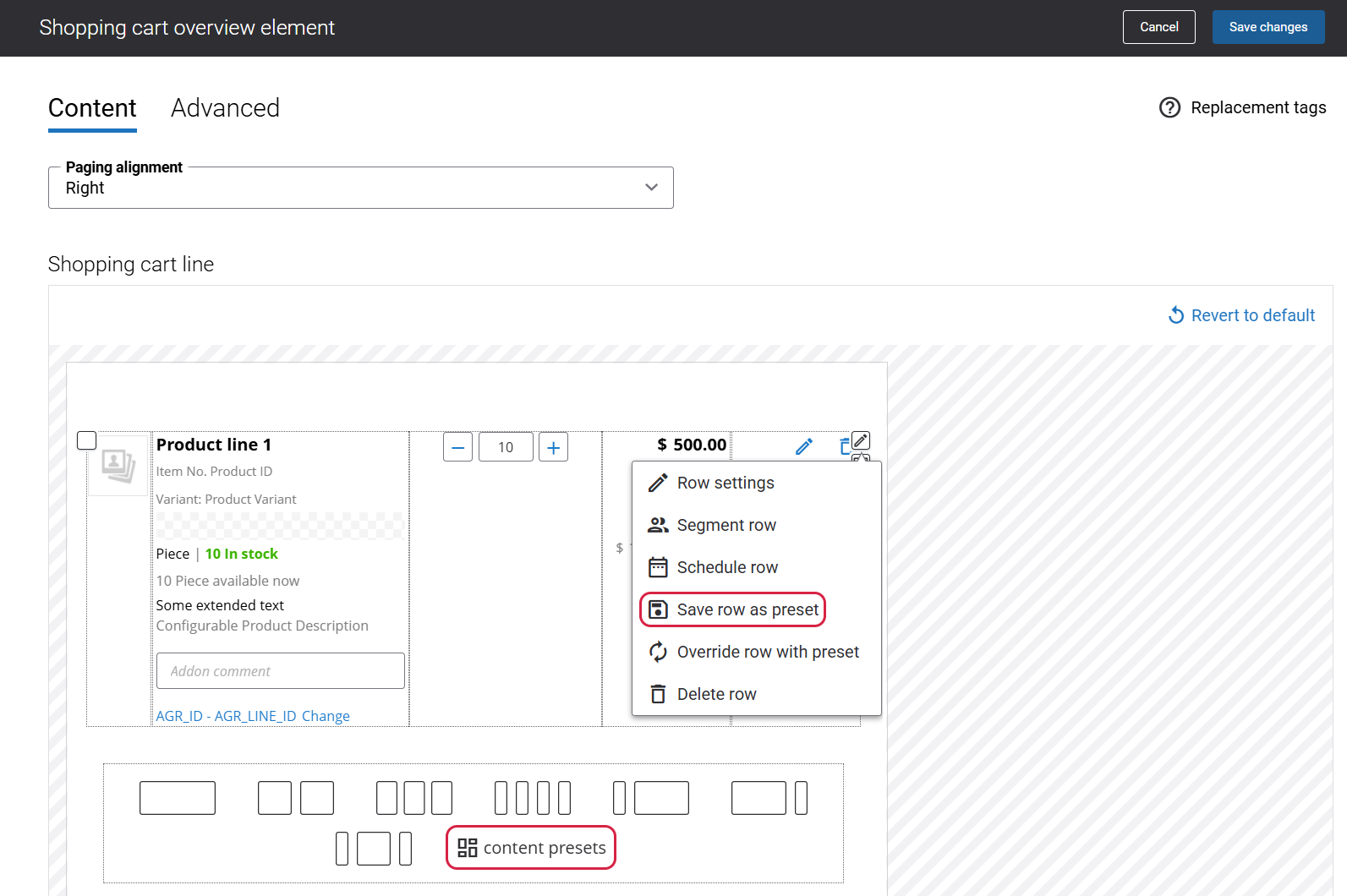This screenshot has height=896, width=1347.
Task: Open content presets
Action: coord(531,848)
